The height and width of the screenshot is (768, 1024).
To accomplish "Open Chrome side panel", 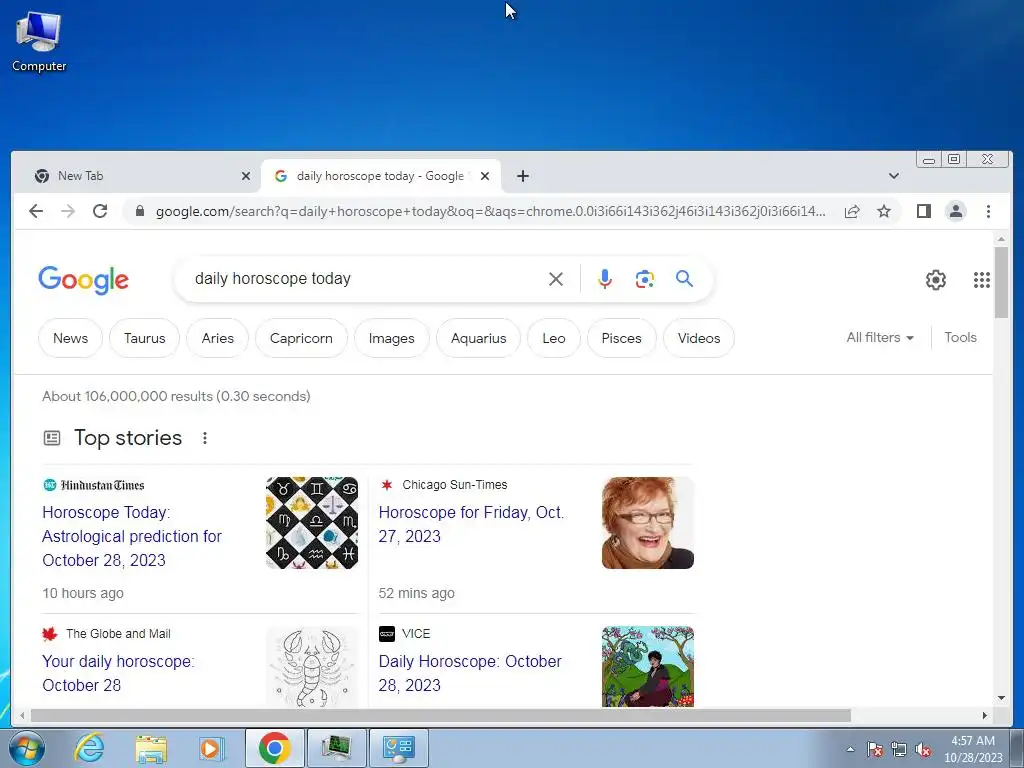I will tap(923, 211).
